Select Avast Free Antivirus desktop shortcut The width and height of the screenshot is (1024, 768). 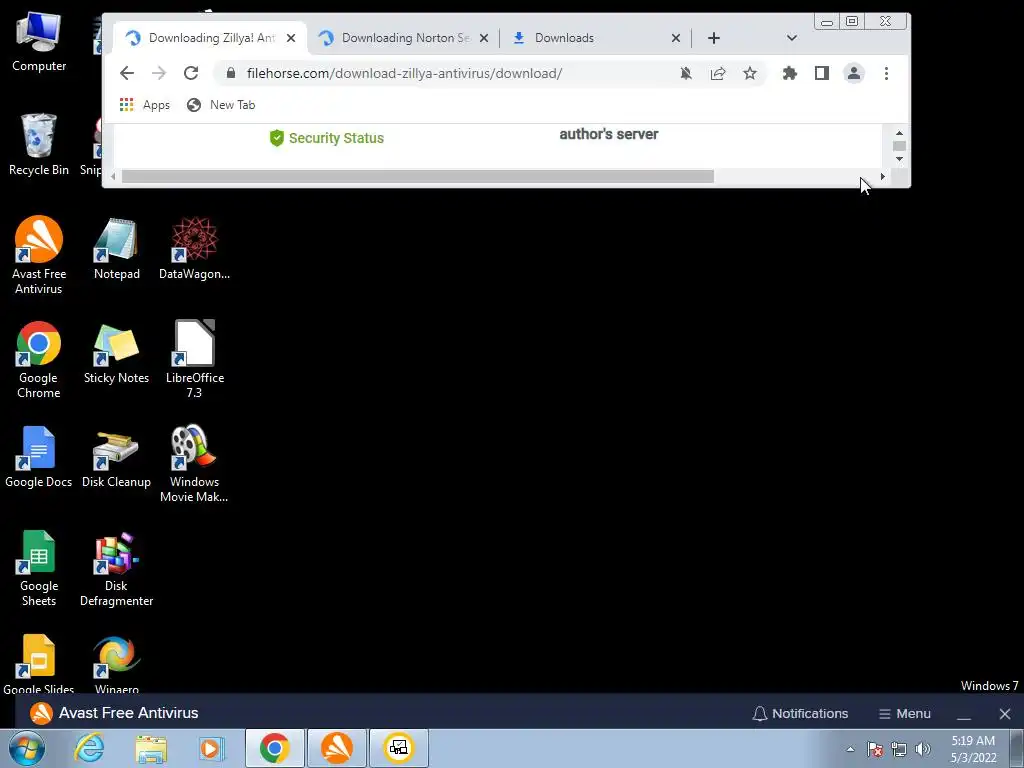(39, 255)
